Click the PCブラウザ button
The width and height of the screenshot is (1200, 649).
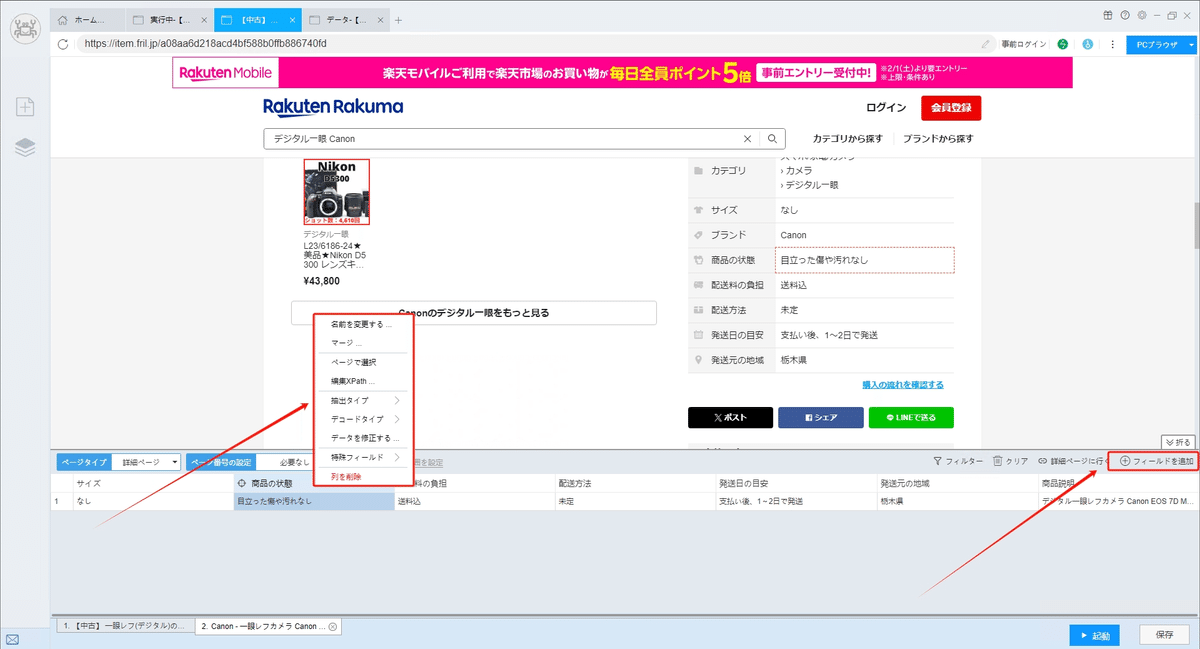1155,45
